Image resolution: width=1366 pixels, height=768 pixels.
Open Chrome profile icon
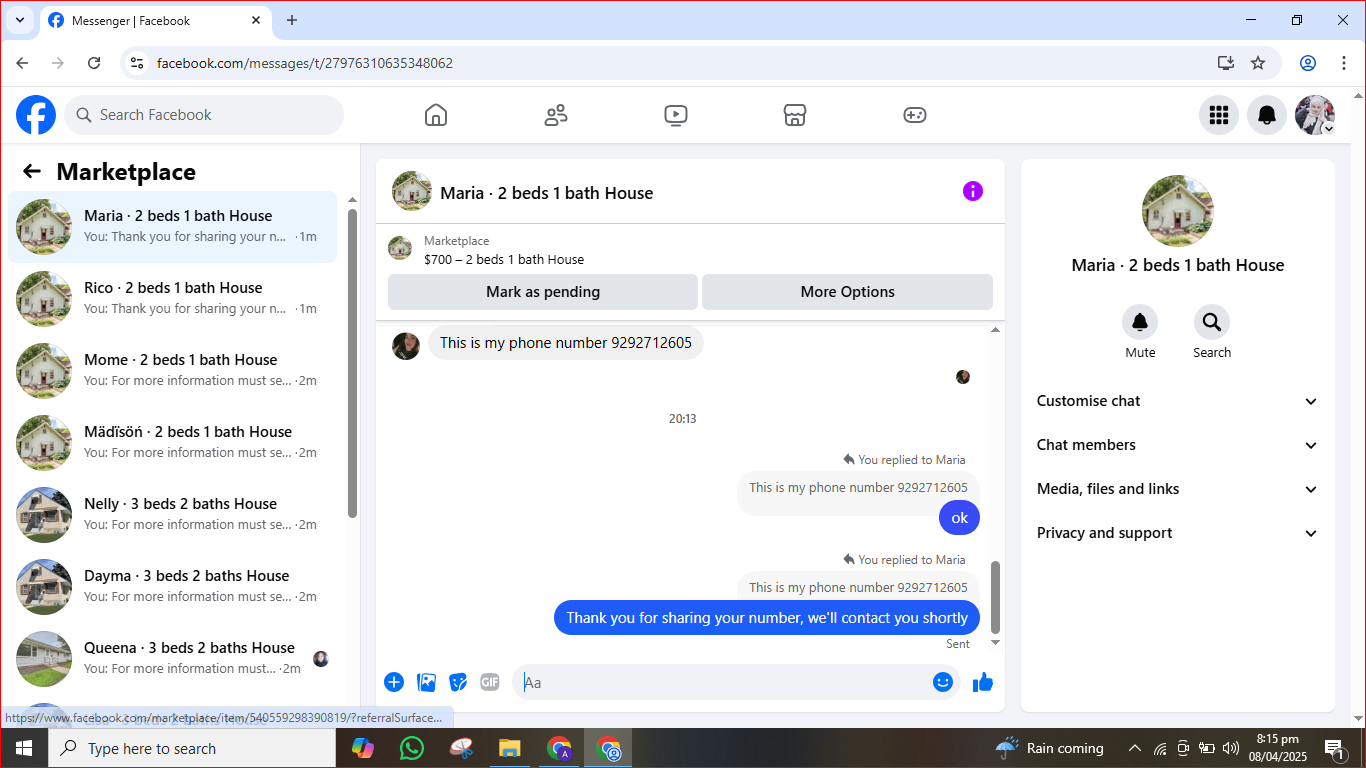(x=1308, y=63)
